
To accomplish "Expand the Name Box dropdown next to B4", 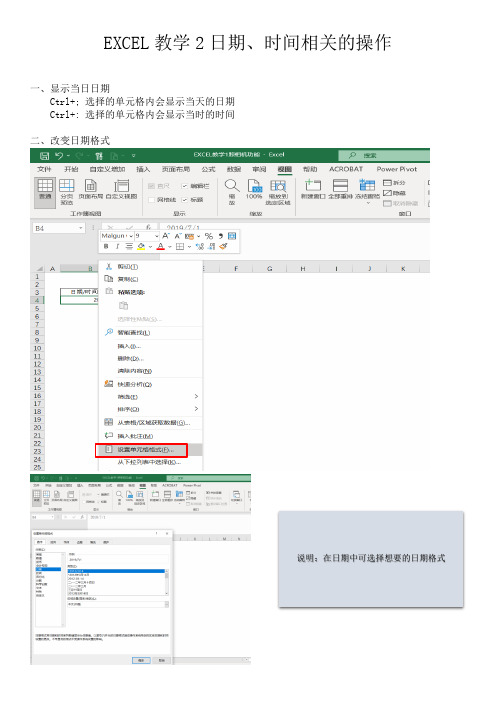I will [81, 228].
